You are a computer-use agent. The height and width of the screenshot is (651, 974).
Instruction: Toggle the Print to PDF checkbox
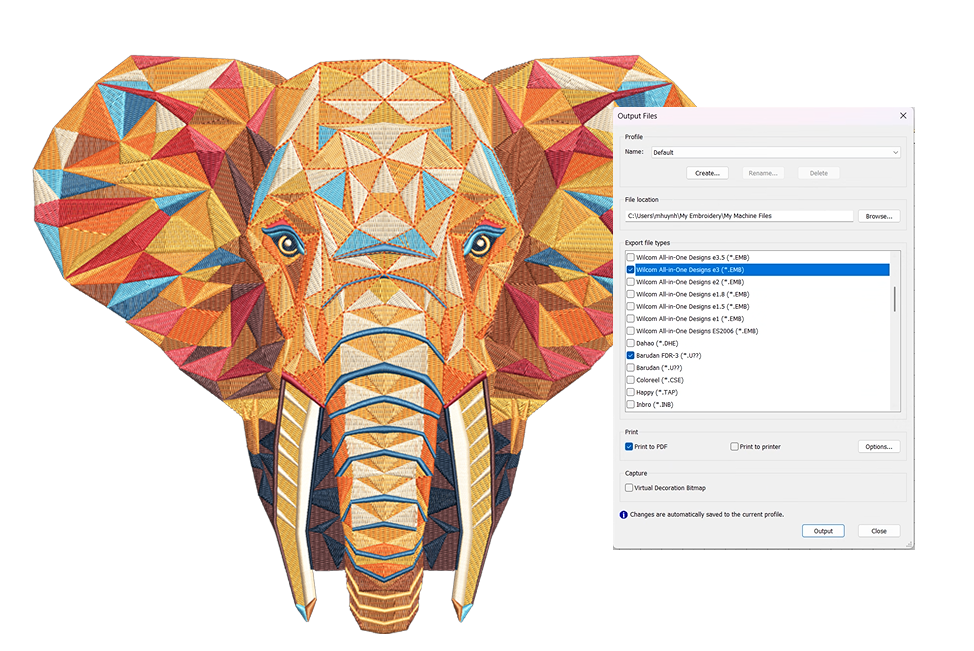coord(629,446)
